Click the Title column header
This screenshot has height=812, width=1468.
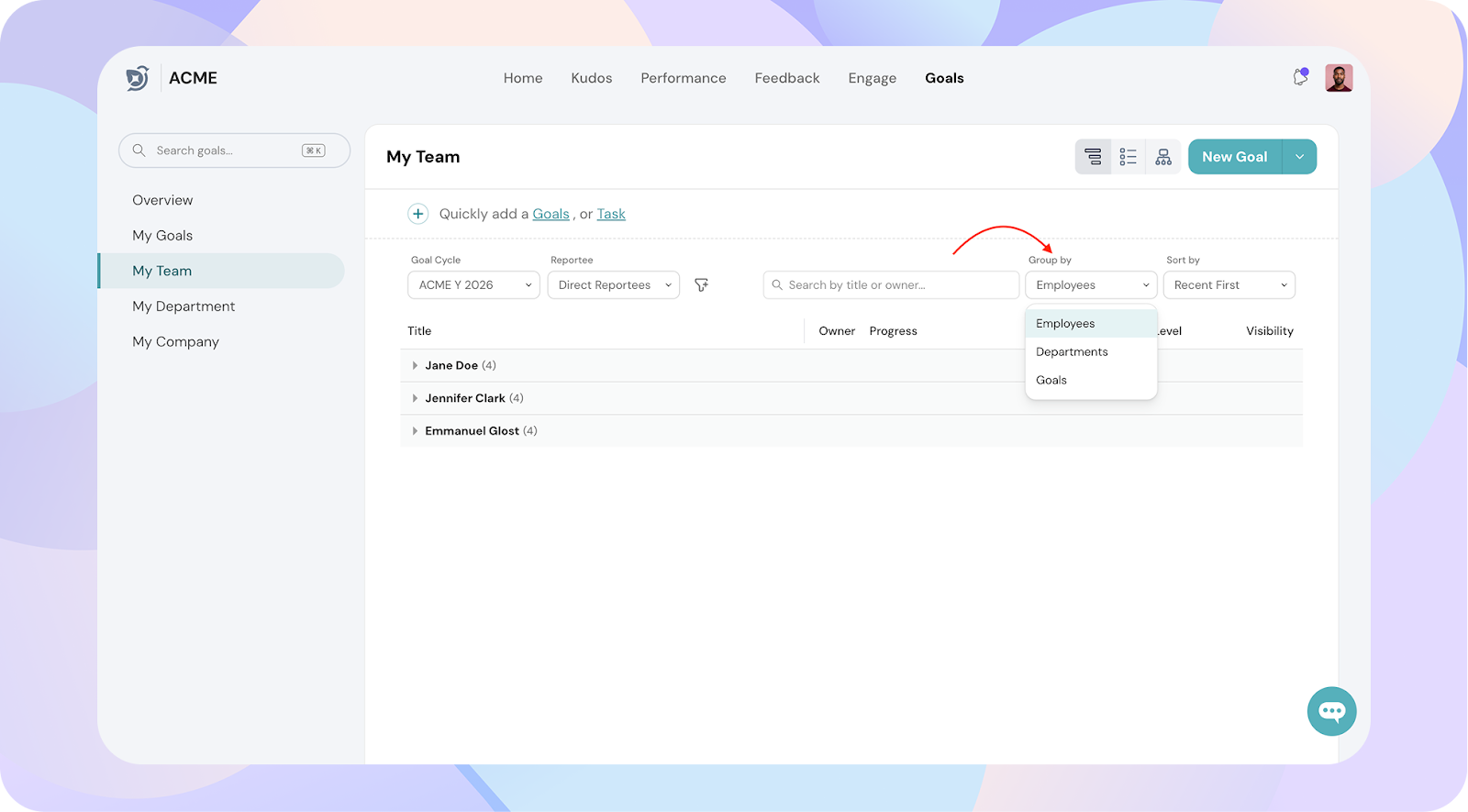coord(419,331)
